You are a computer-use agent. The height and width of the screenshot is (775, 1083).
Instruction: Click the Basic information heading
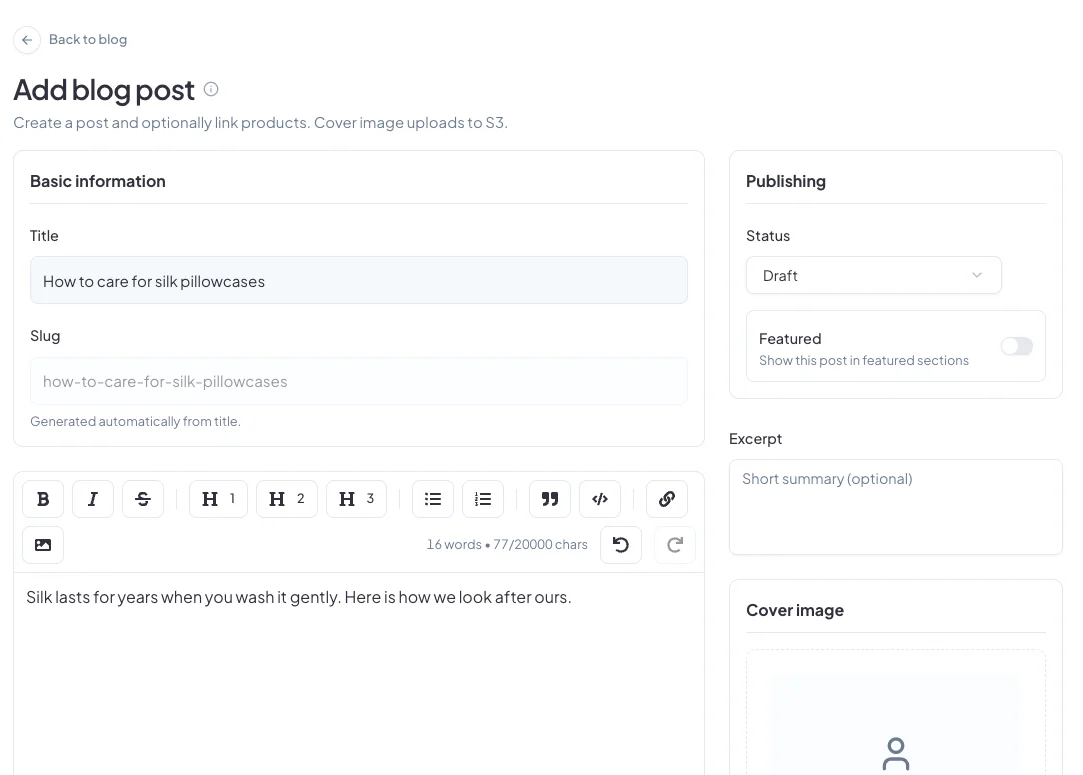click(98, 181)
